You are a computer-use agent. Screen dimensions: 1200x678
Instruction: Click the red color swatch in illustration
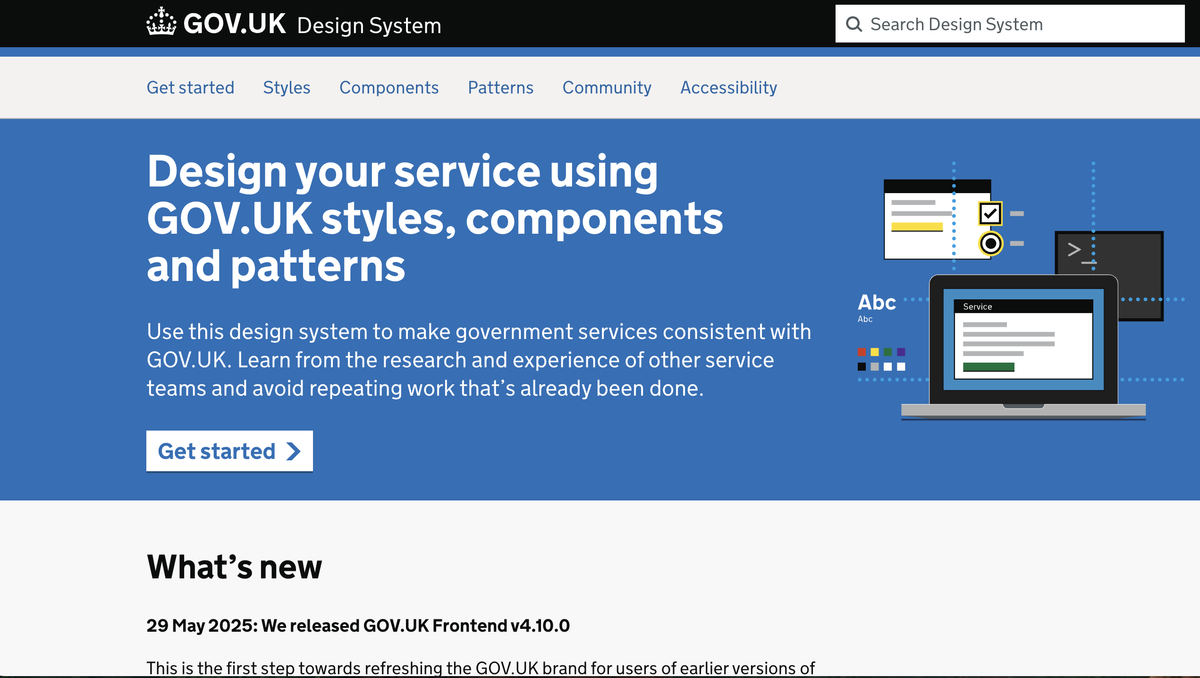862,352
